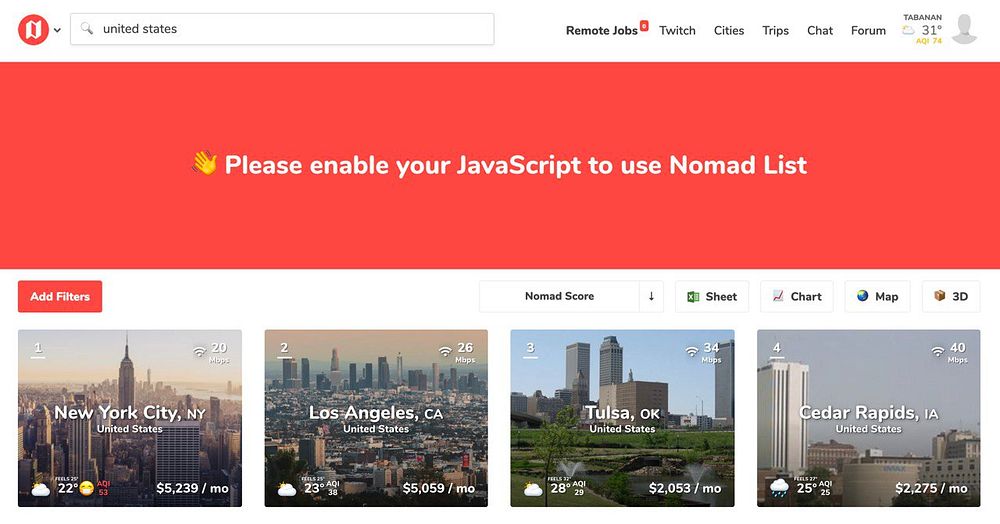Click the 34 Mbps speed on Tulsa card

click(711, 352)
